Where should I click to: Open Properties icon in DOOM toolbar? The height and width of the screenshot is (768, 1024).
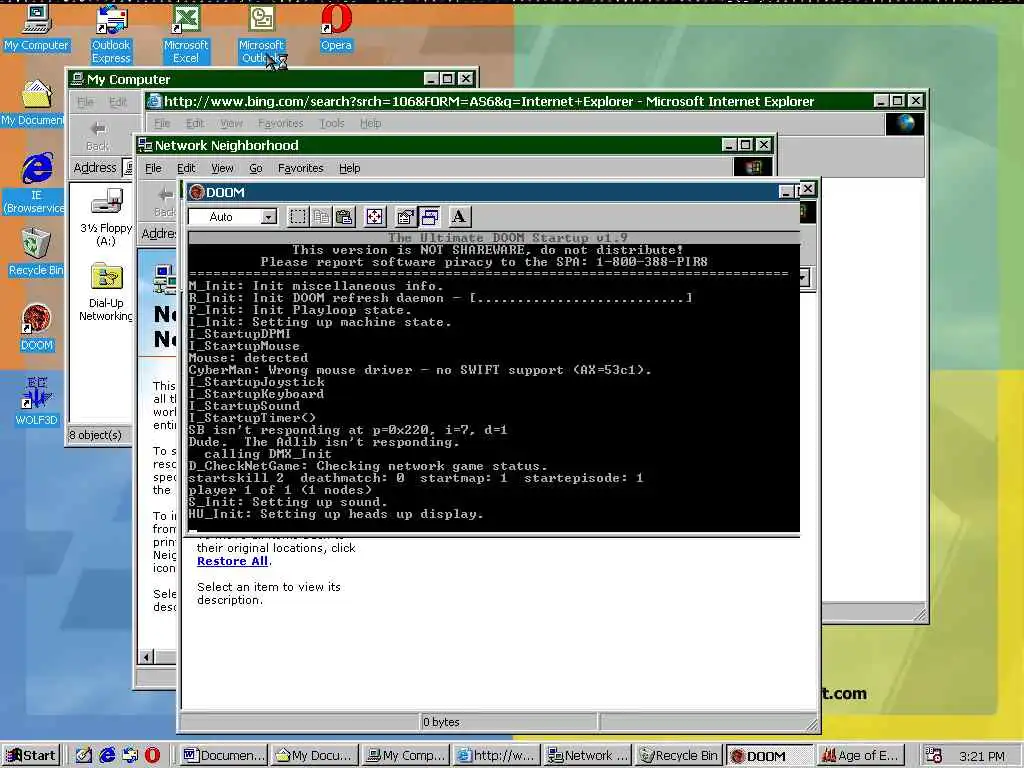(x=406, y=217)
